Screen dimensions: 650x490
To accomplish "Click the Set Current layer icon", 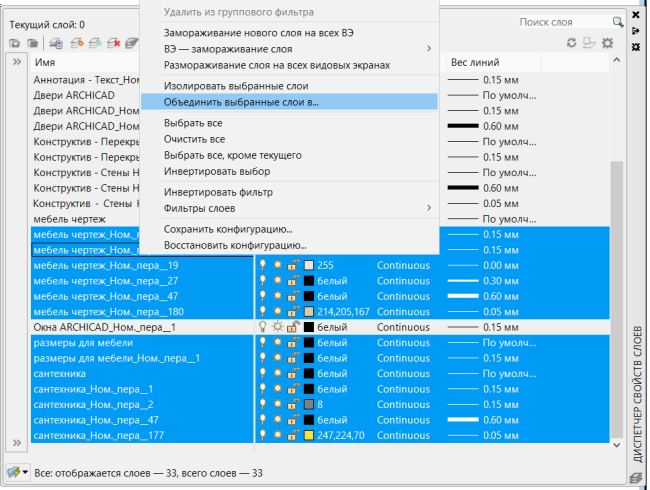I will 133,43.
